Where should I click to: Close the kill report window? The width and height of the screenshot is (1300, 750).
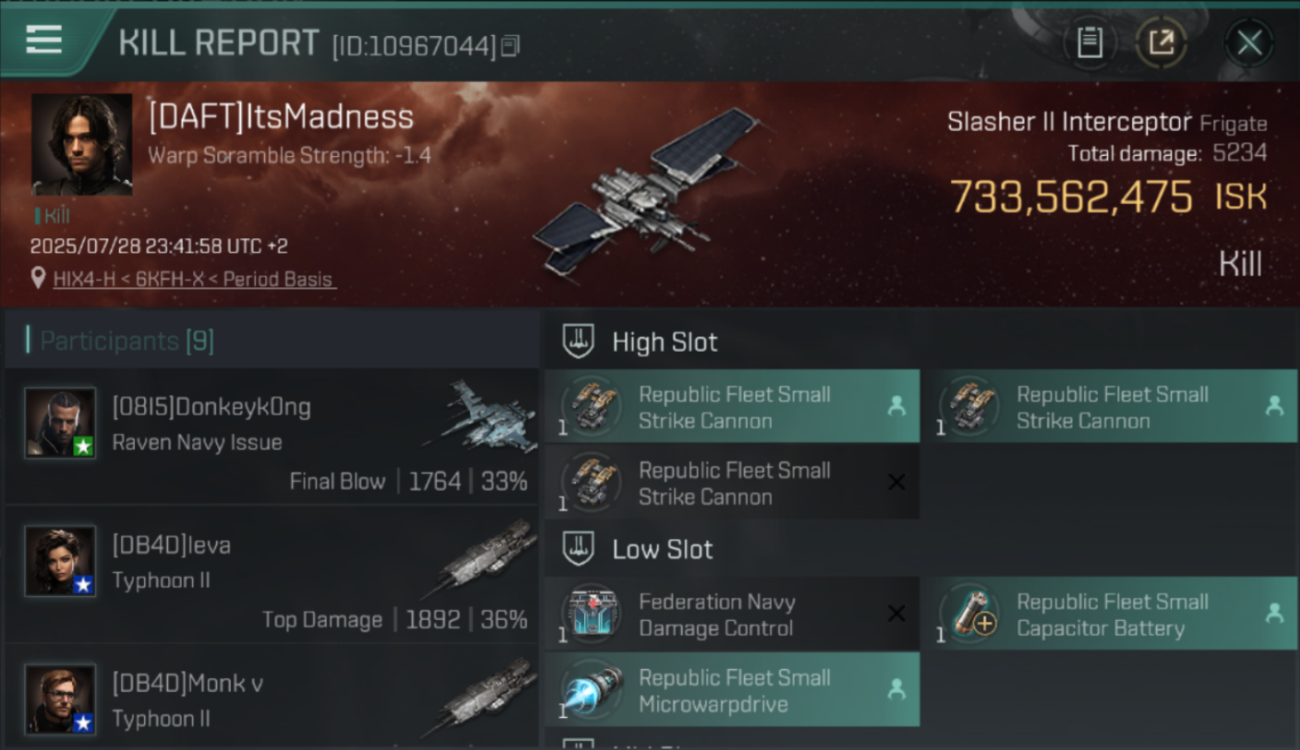coord(1249,43)
